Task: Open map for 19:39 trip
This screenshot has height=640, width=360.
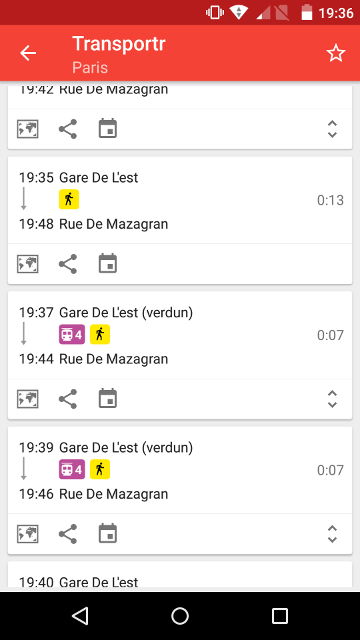Action: [x=28, y=534]
